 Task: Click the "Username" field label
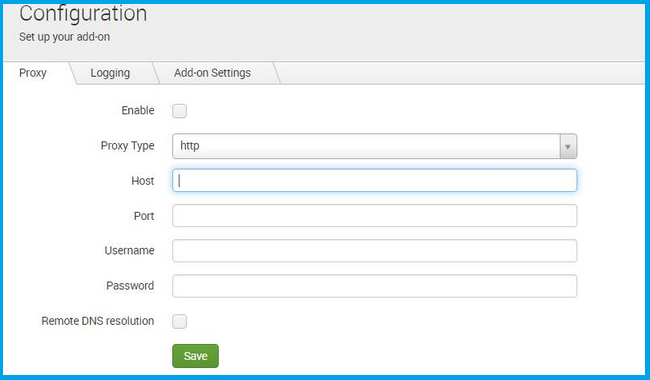129,251
